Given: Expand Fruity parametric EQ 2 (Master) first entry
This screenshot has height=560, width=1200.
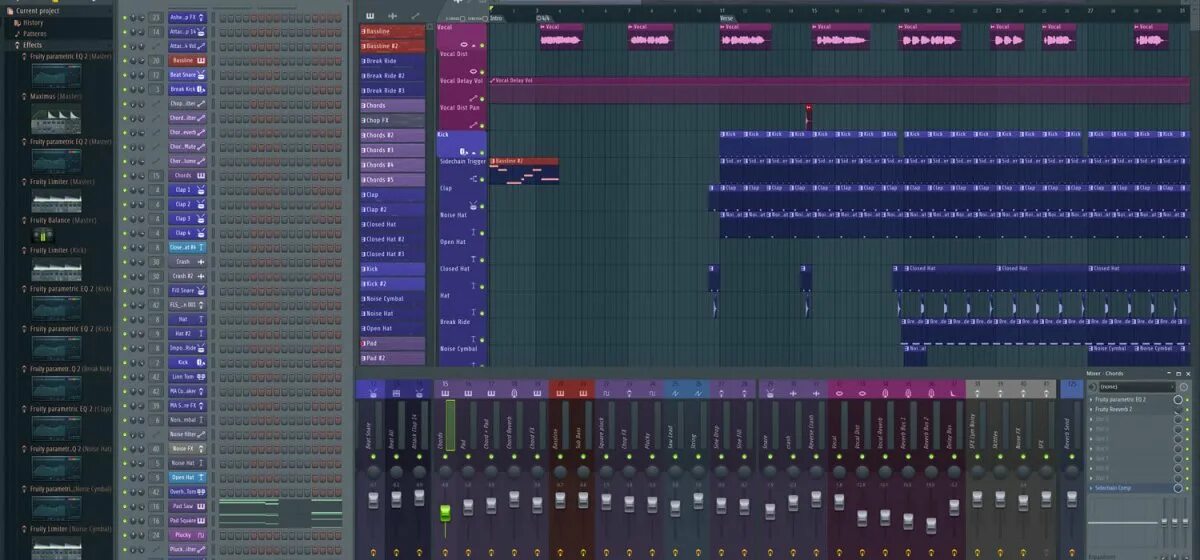Looking at the screenshot, I should [x=70, y=57].
